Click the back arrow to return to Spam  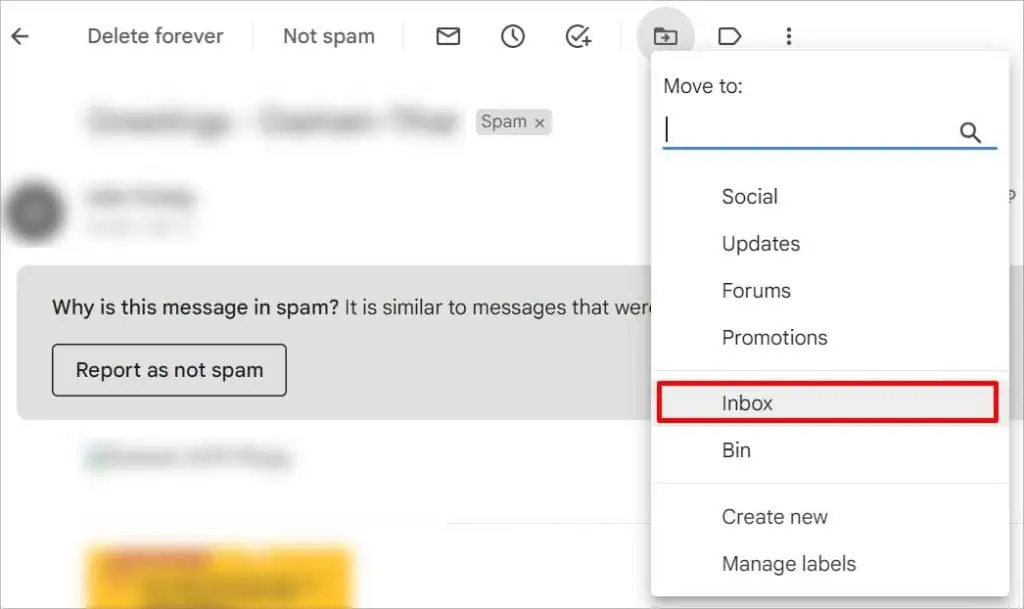click(x=20, y=36)
